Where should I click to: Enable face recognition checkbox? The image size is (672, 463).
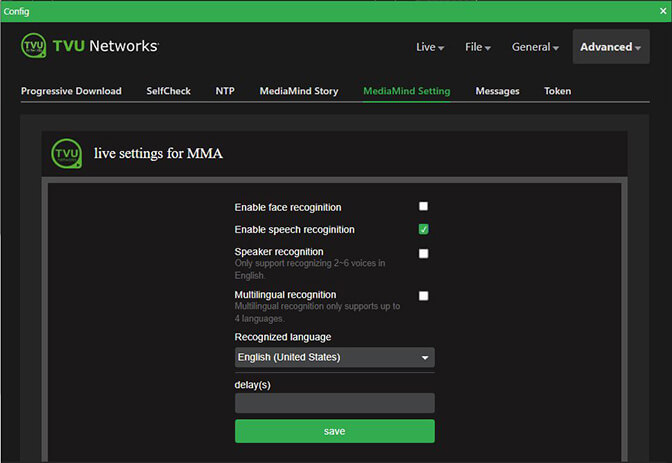[x=423, y=207]
